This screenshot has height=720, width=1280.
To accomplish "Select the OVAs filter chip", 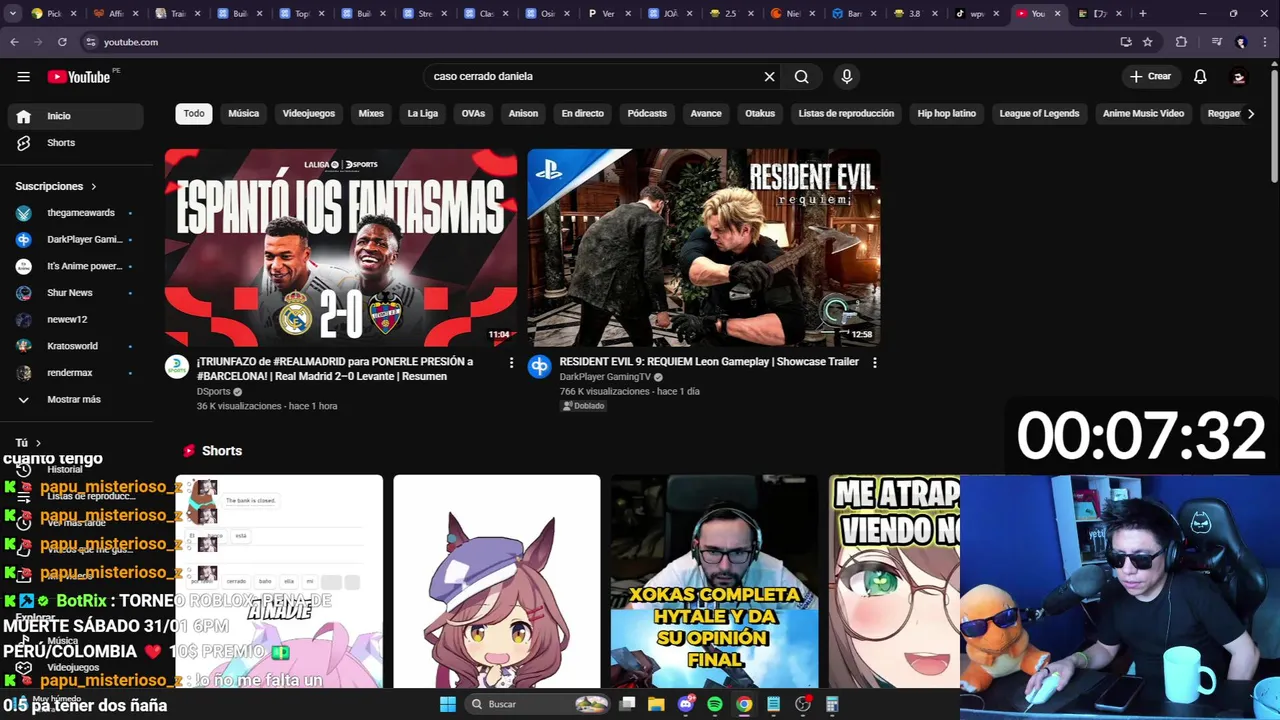I will click(473, 114).
